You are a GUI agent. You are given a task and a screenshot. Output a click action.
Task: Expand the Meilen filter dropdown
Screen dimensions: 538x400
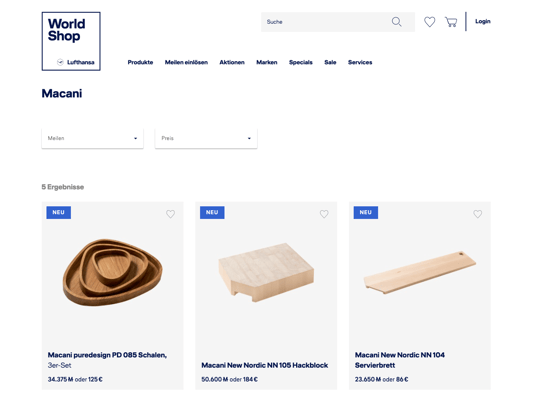tap(92, 138)
